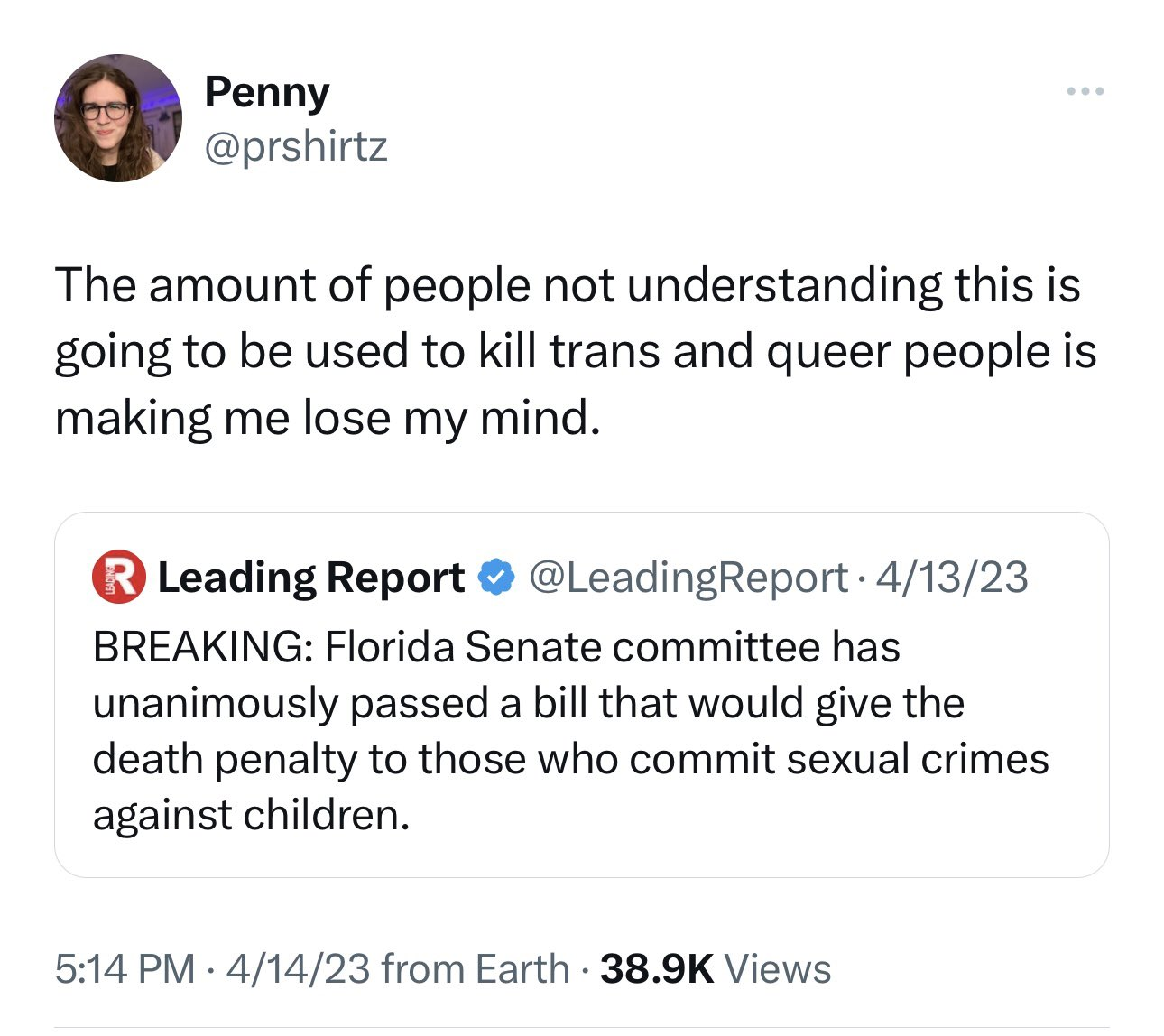Open the Penny display name link
The height and width of the screenshot is (1036, 1164).
pos(267,93)
